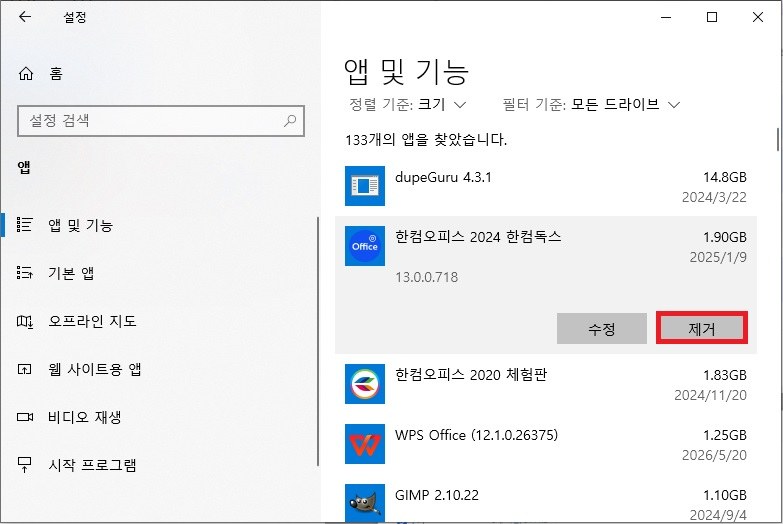Screen dimensions: 783x524
Task: Click the sidebar scrollbar
Action: [x=318, y=342]
